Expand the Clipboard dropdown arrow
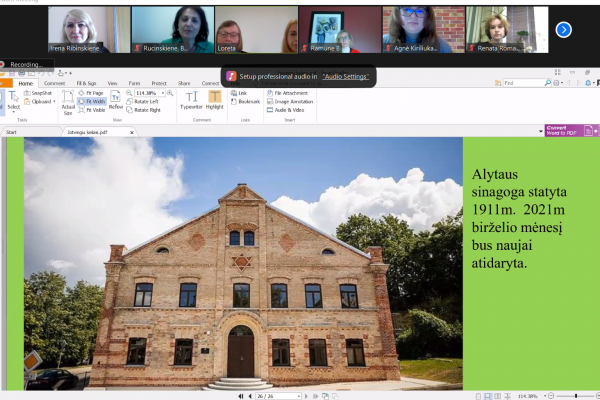 coord(54,101)
